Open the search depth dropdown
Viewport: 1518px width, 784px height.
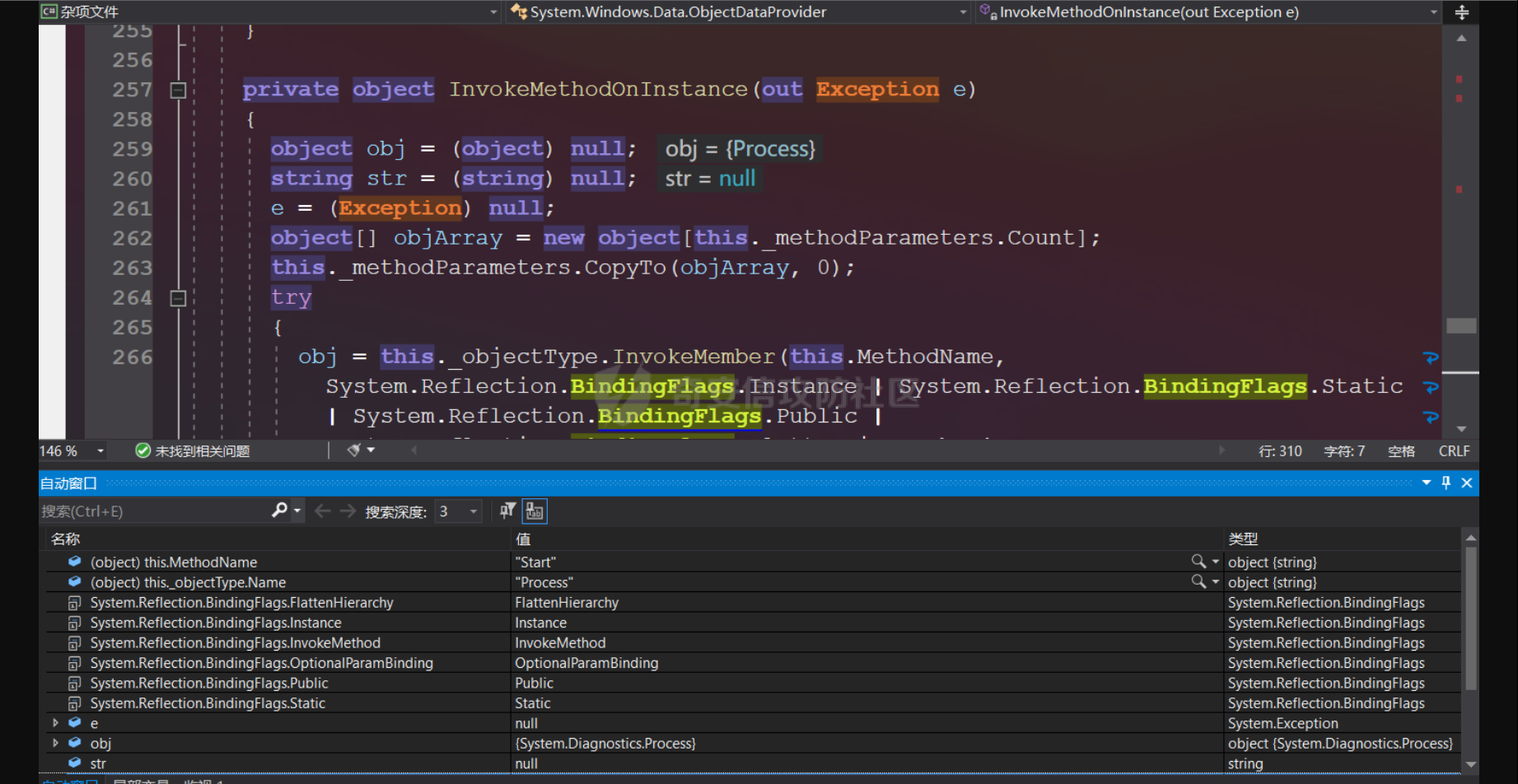473,511
